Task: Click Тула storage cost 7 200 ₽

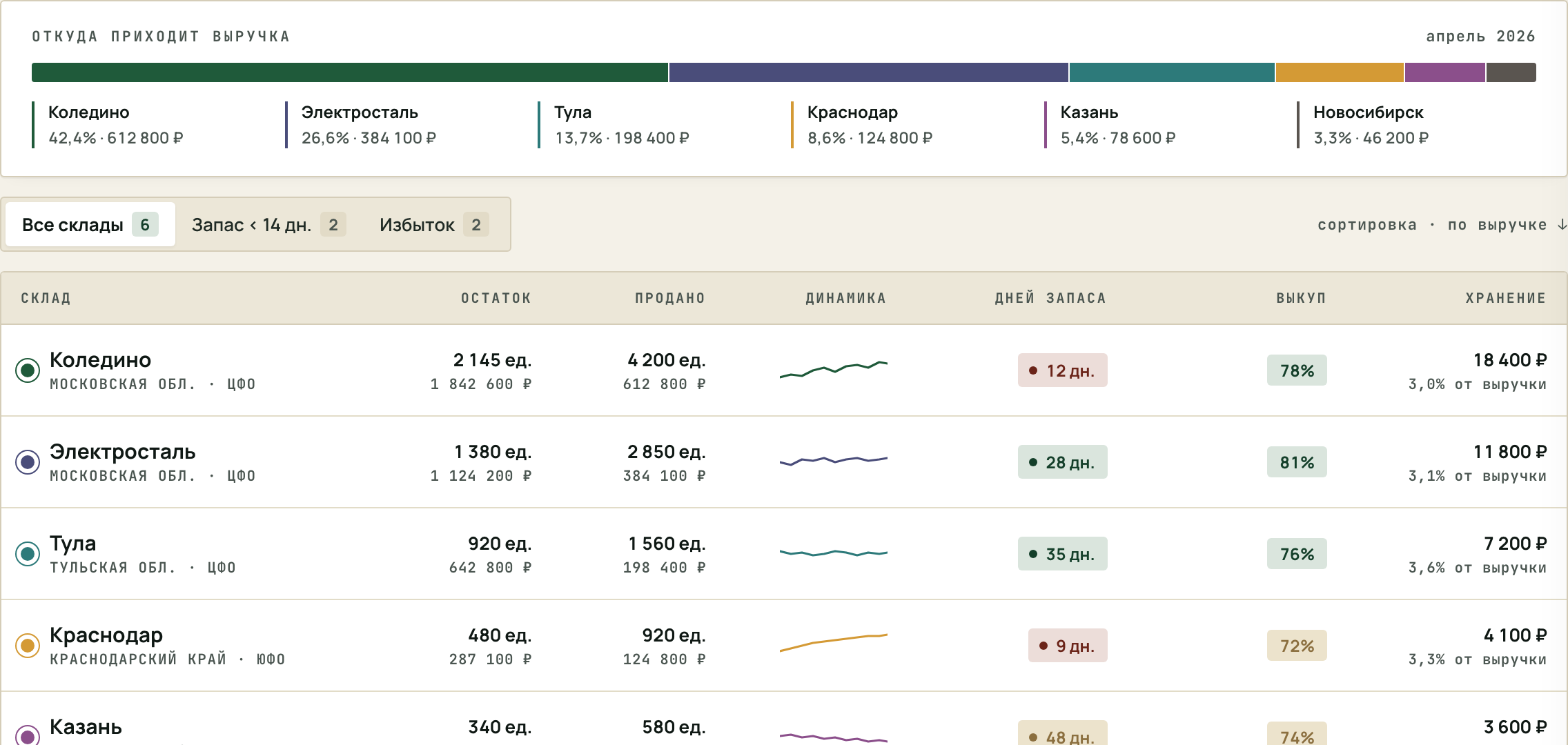Action: (x=1516, y=544)
